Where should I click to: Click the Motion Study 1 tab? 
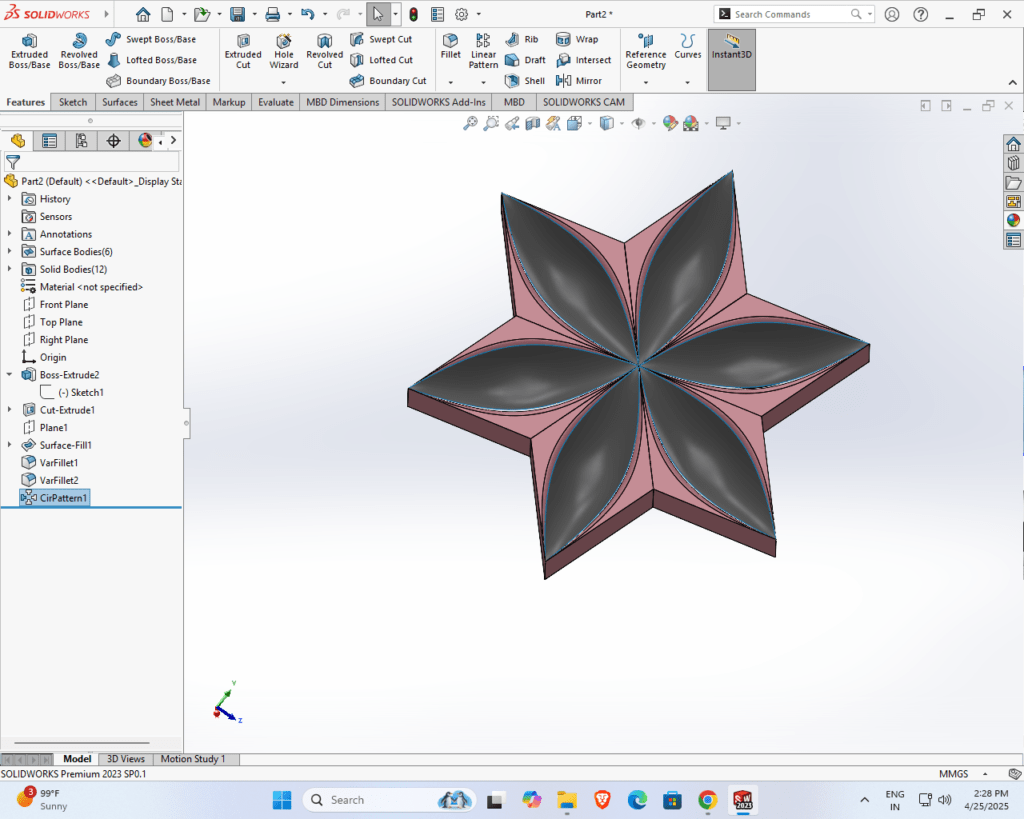click(x=193, y=759)
